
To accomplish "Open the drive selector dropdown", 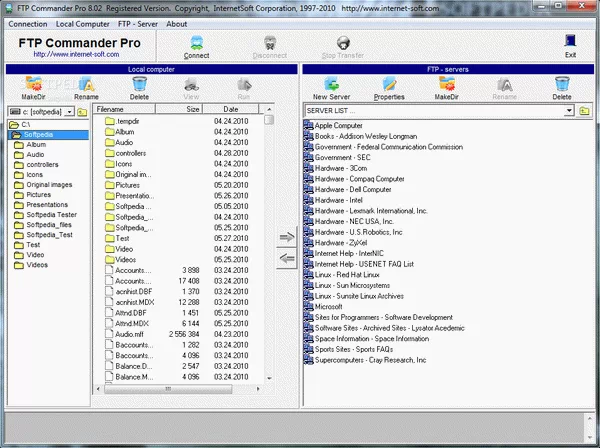I will coord(70,112).
